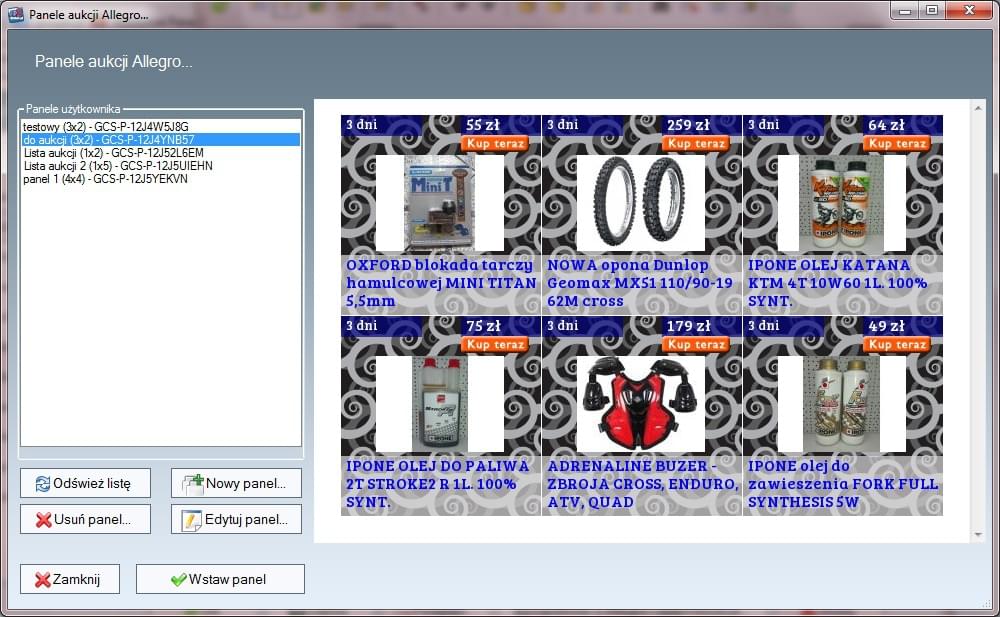The width and height of the screenshot is (1000, 617).
Task: Click the red X icon on Usuń panel
Action: tap(43, 520)
